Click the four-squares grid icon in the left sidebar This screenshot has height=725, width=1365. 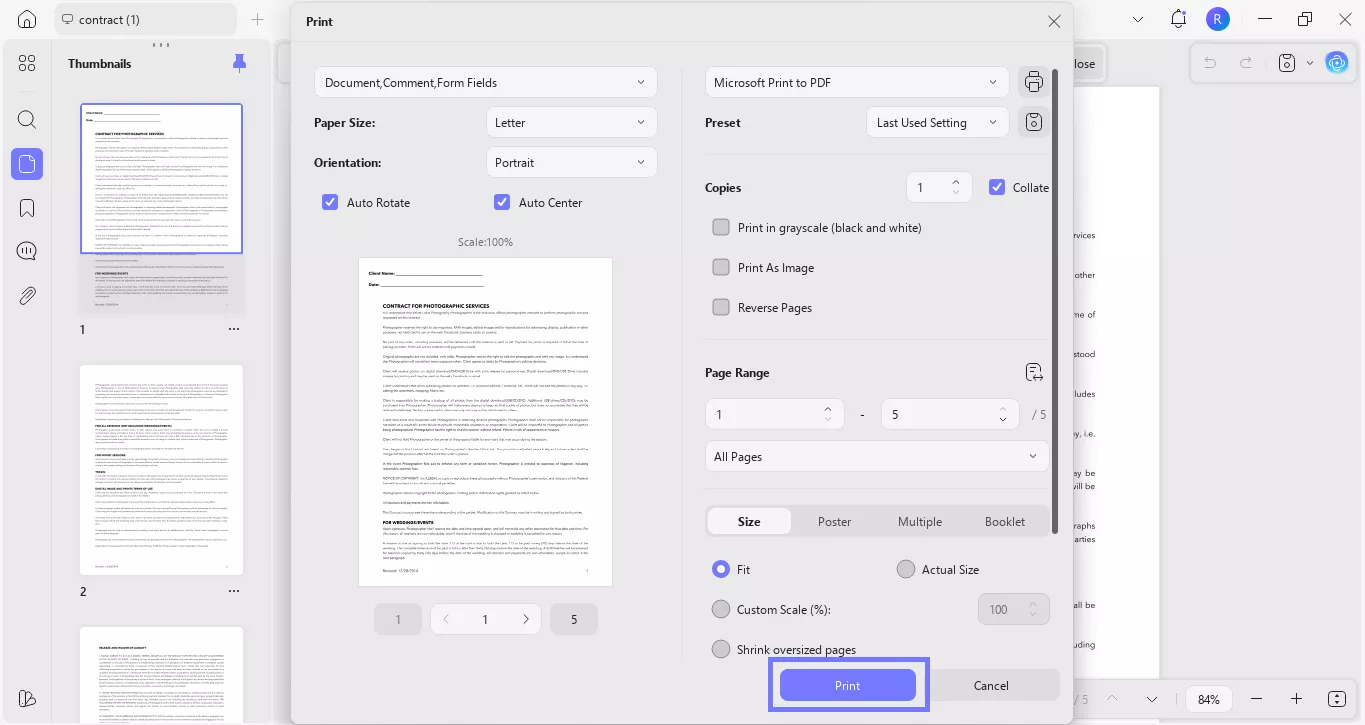27,64
